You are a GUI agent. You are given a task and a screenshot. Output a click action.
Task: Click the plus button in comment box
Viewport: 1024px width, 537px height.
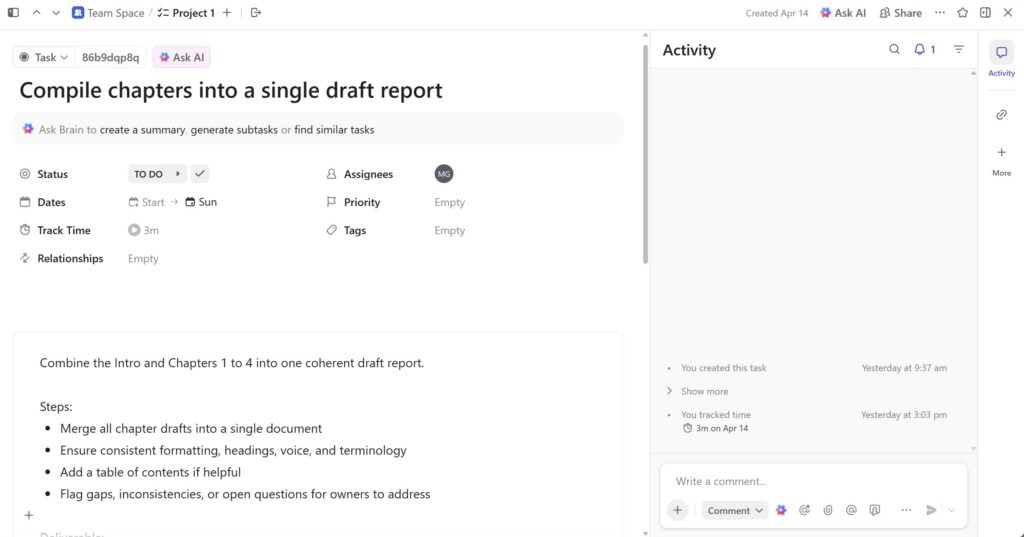pyautogui.click(x=677, y=510)
